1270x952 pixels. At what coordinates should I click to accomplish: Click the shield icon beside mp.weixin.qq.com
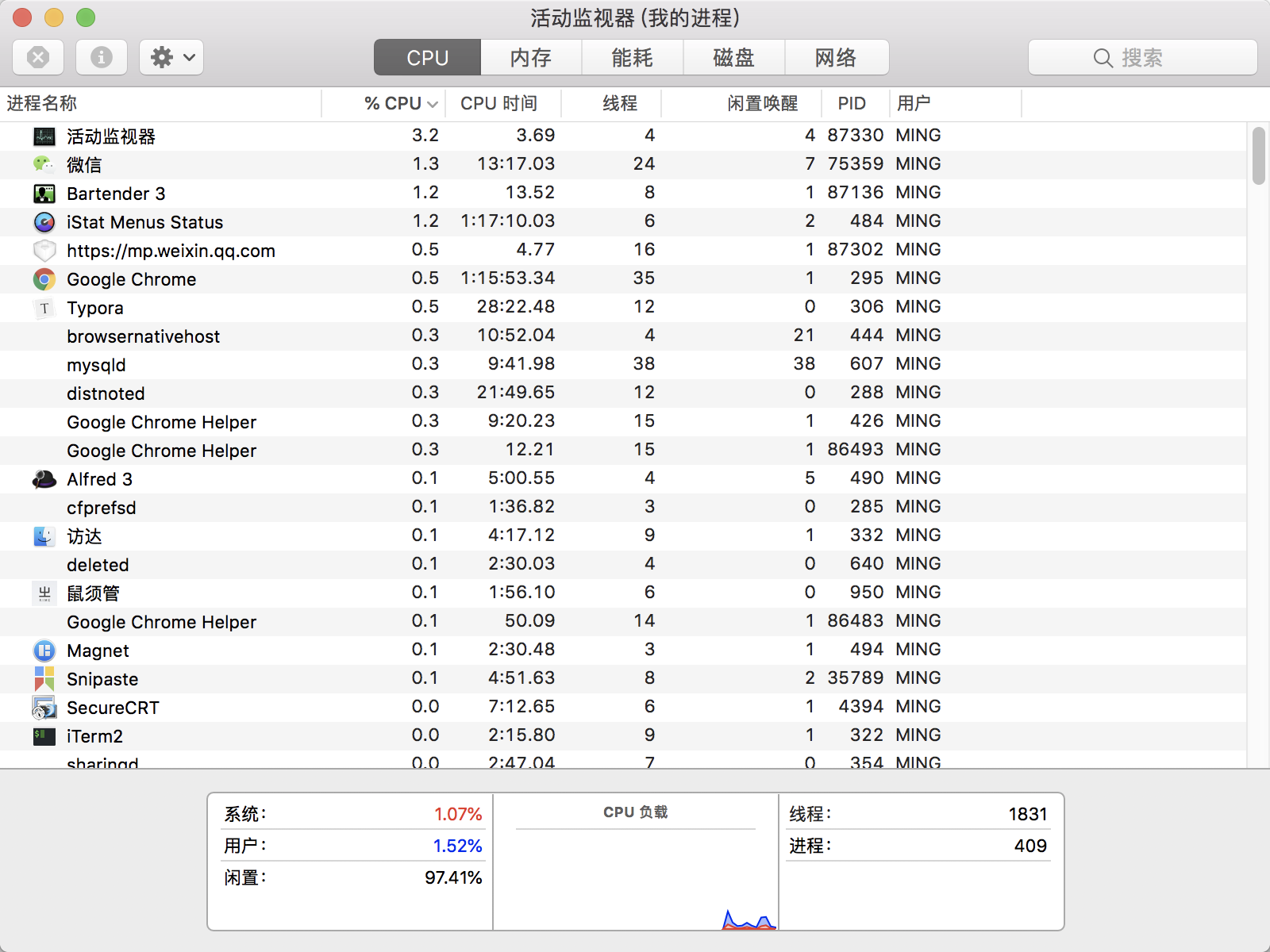pyautogui.click(x=44, y=251)
